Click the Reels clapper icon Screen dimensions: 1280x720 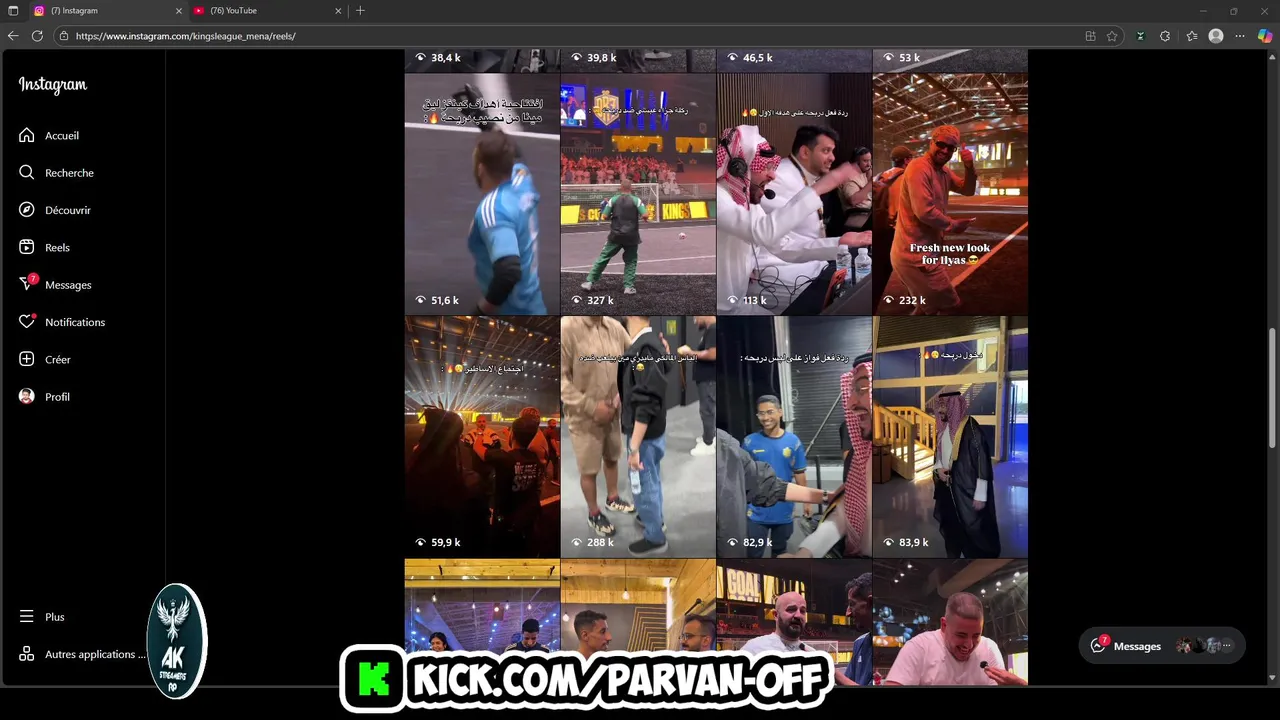[x=27, y=247]
